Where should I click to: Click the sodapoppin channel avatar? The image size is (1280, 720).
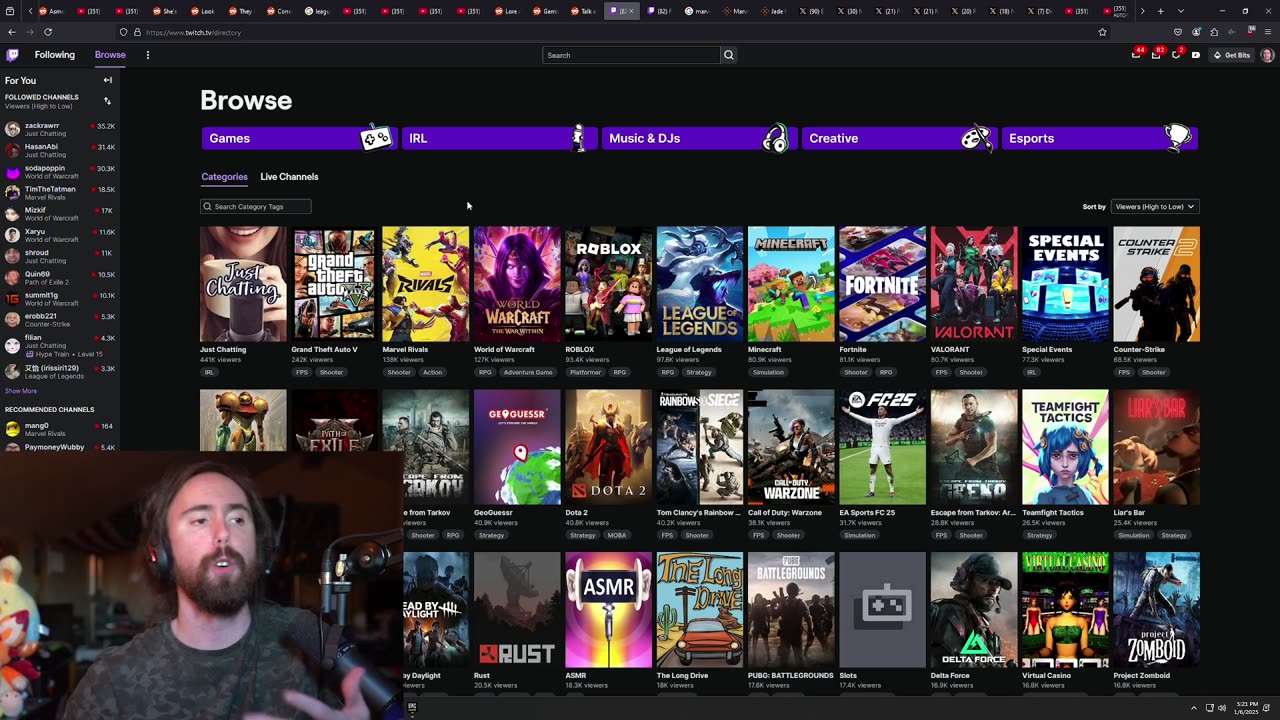click(x=12, y=172)
